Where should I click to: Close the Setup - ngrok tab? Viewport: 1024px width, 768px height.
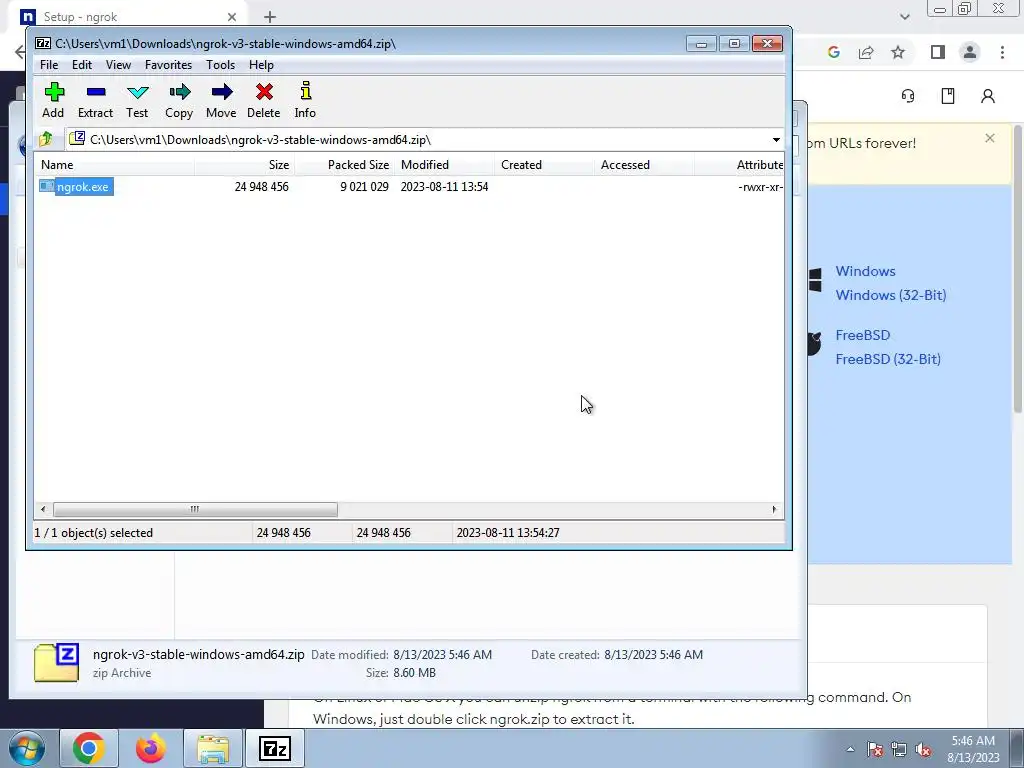[x=232, y=17]
